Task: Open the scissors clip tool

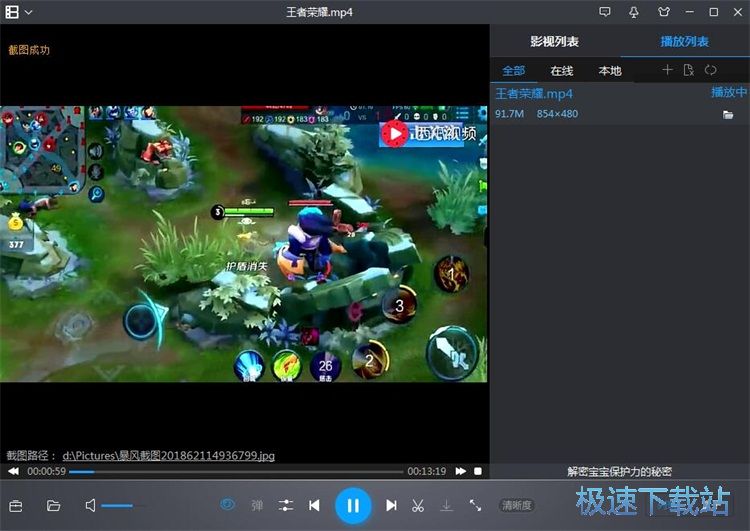Action: 418,506
